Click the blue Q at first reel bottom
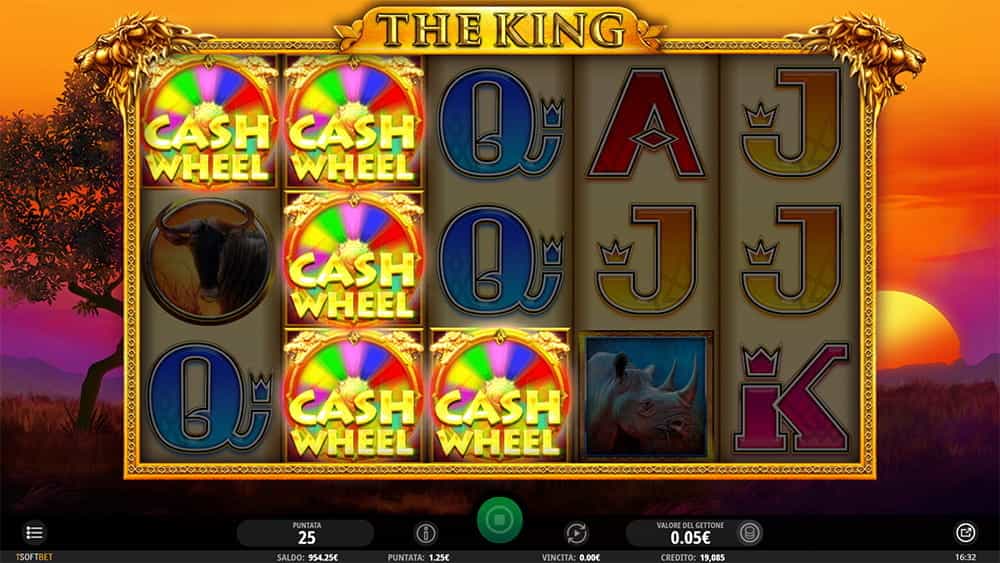The height and width of the screenshot is (563, 1000). pyautogui.click(x=209, y=398)
